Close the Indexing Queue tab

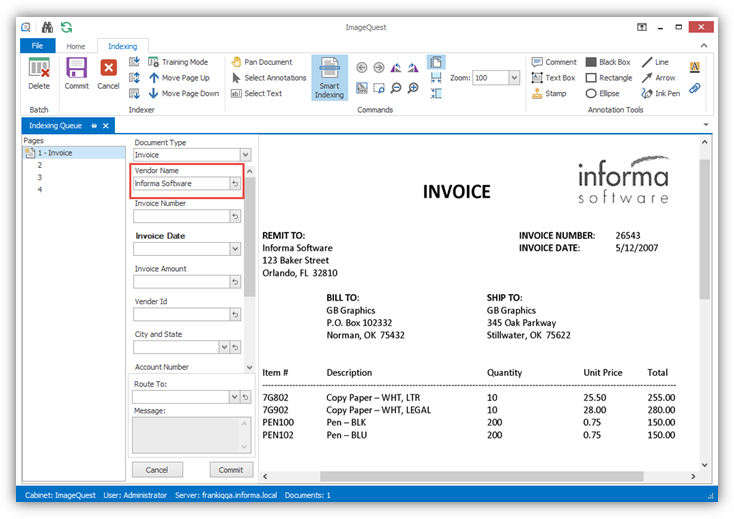(x=106, y=125)
